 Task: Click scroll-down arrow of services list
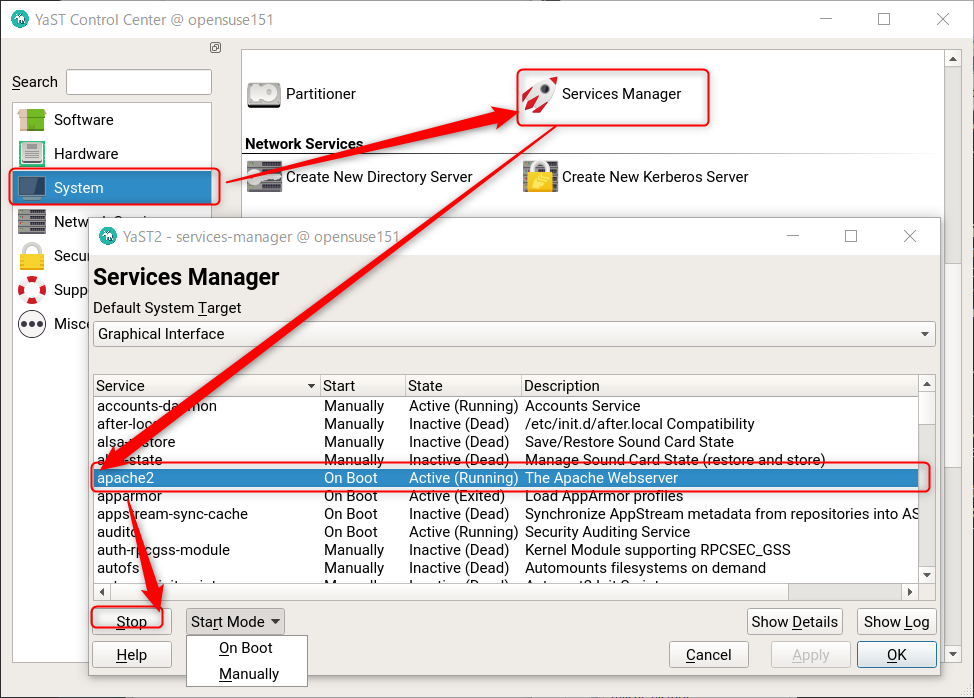pyautogui.click(x=927, y=575)
